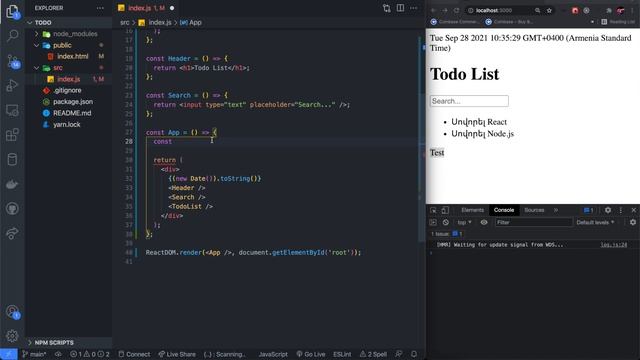Open the GitHub view in activity bar
640x360 pixels.
12,209
